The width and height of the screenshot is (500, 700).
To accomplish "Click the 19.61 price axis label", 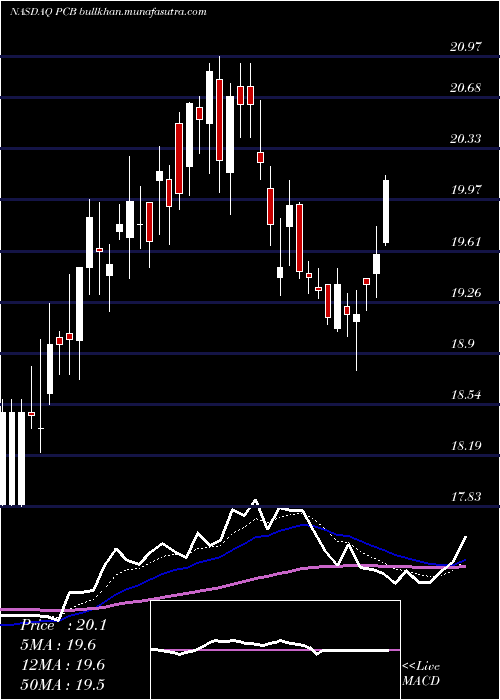I will (466, 242).
